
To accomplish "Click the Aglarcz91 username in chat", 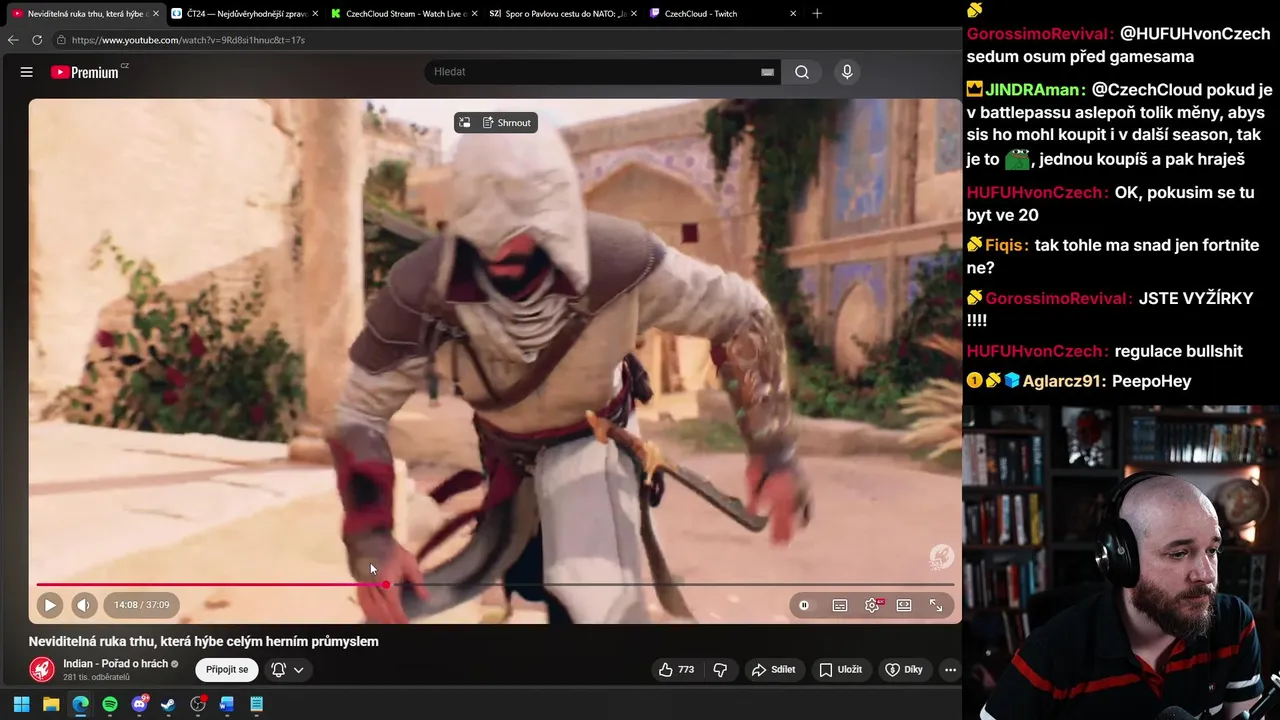I will (x=1064, y=381).
